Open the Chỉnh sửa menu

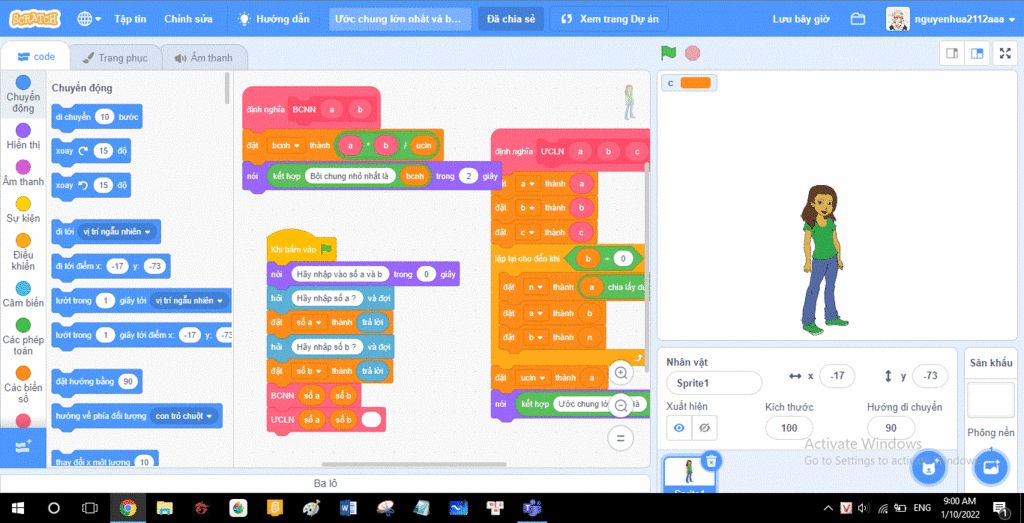point(188,19)
